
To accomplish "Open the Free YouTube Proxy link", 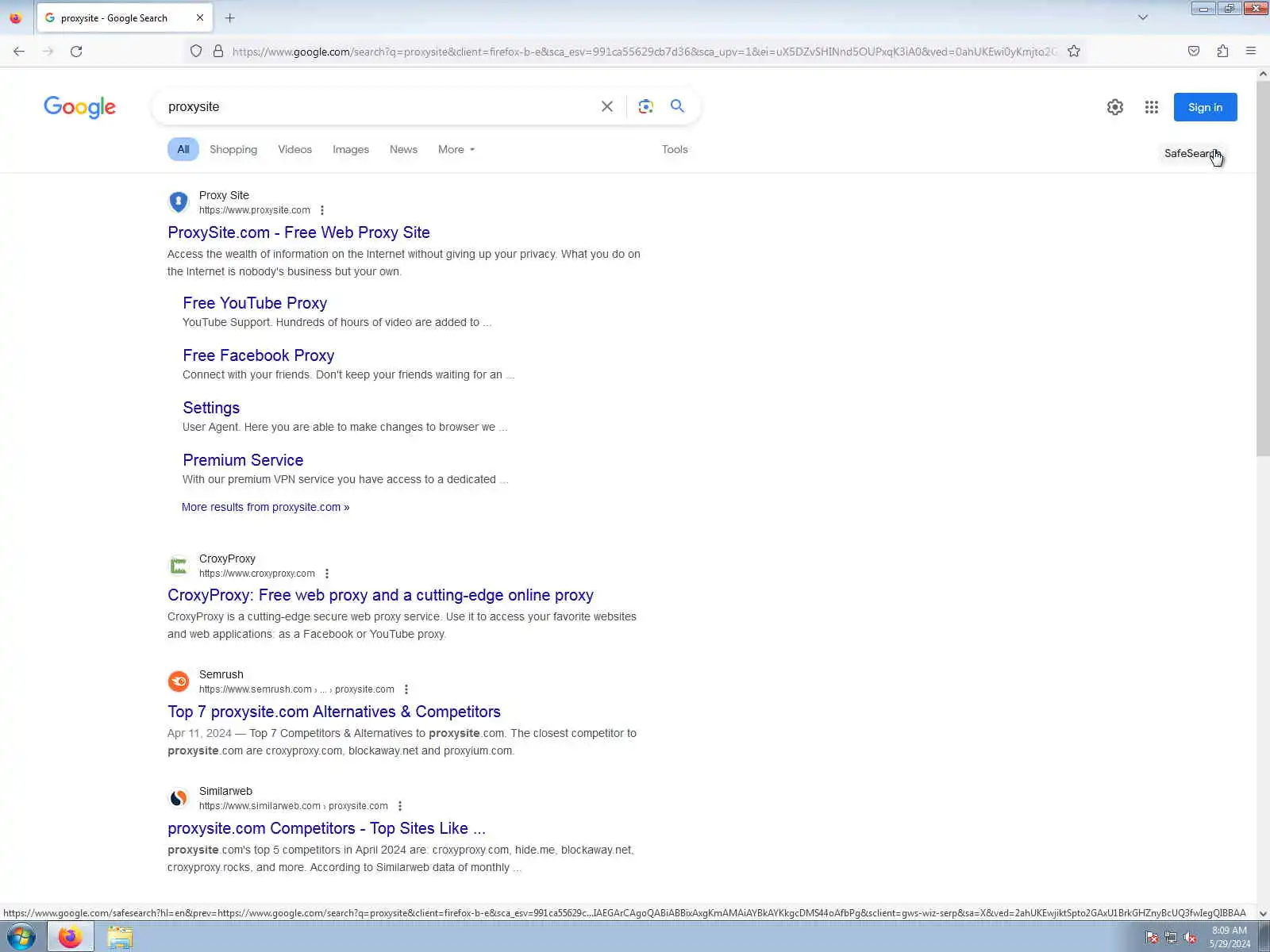I will [x=255, y=303].
